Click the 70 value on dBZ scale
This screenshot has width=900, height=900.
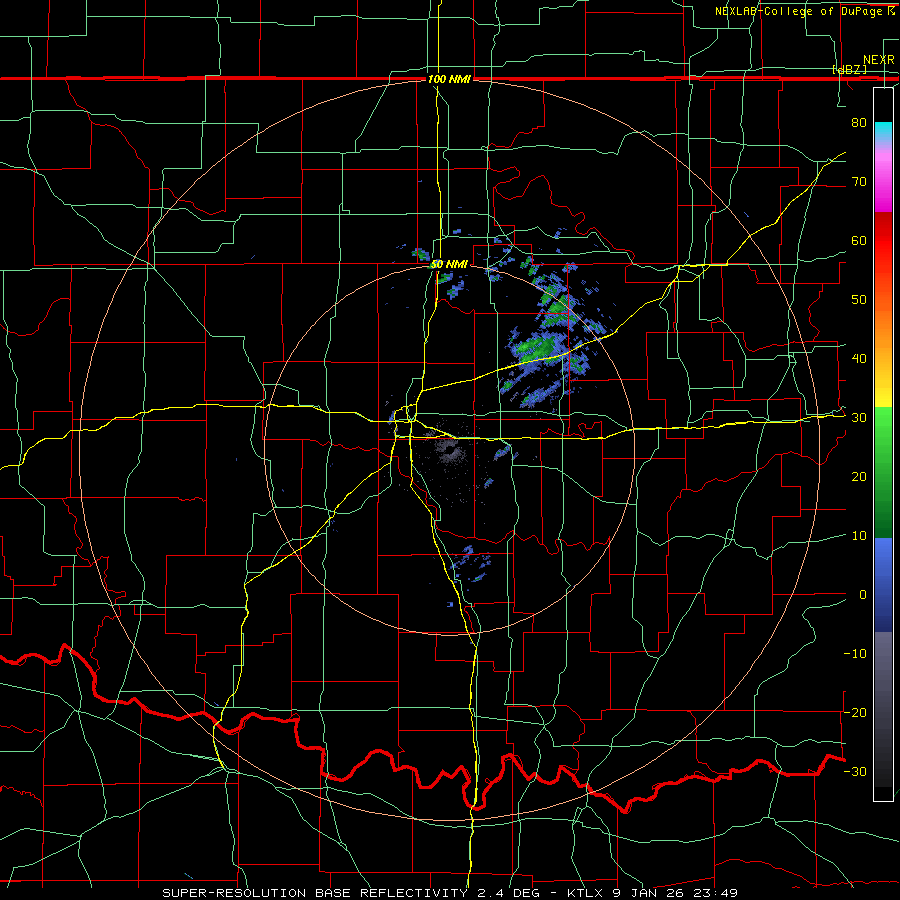point(859,181)
